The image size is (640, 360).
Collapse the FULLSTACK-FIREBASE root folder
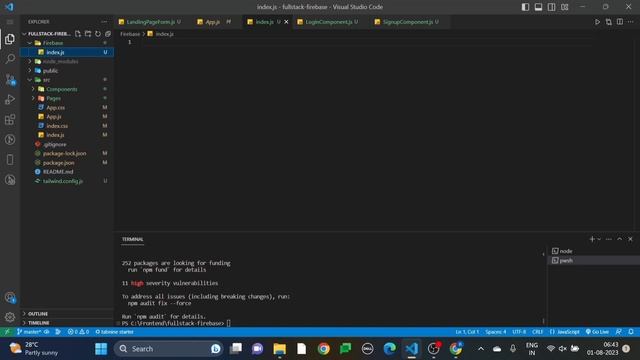coord(24,34)
